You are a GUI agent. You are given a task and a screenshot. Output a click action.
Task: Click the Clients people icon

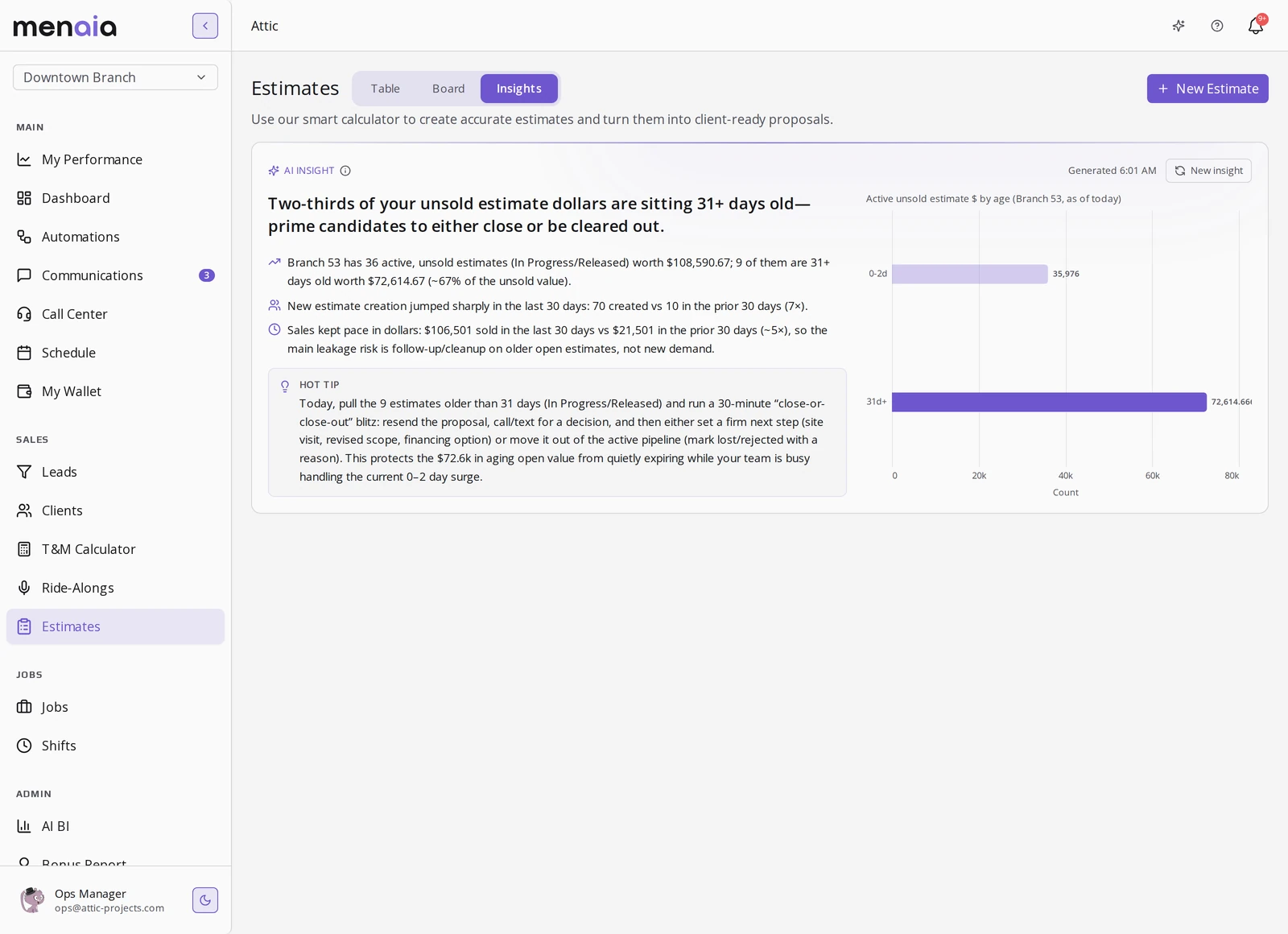click(24, 510)
